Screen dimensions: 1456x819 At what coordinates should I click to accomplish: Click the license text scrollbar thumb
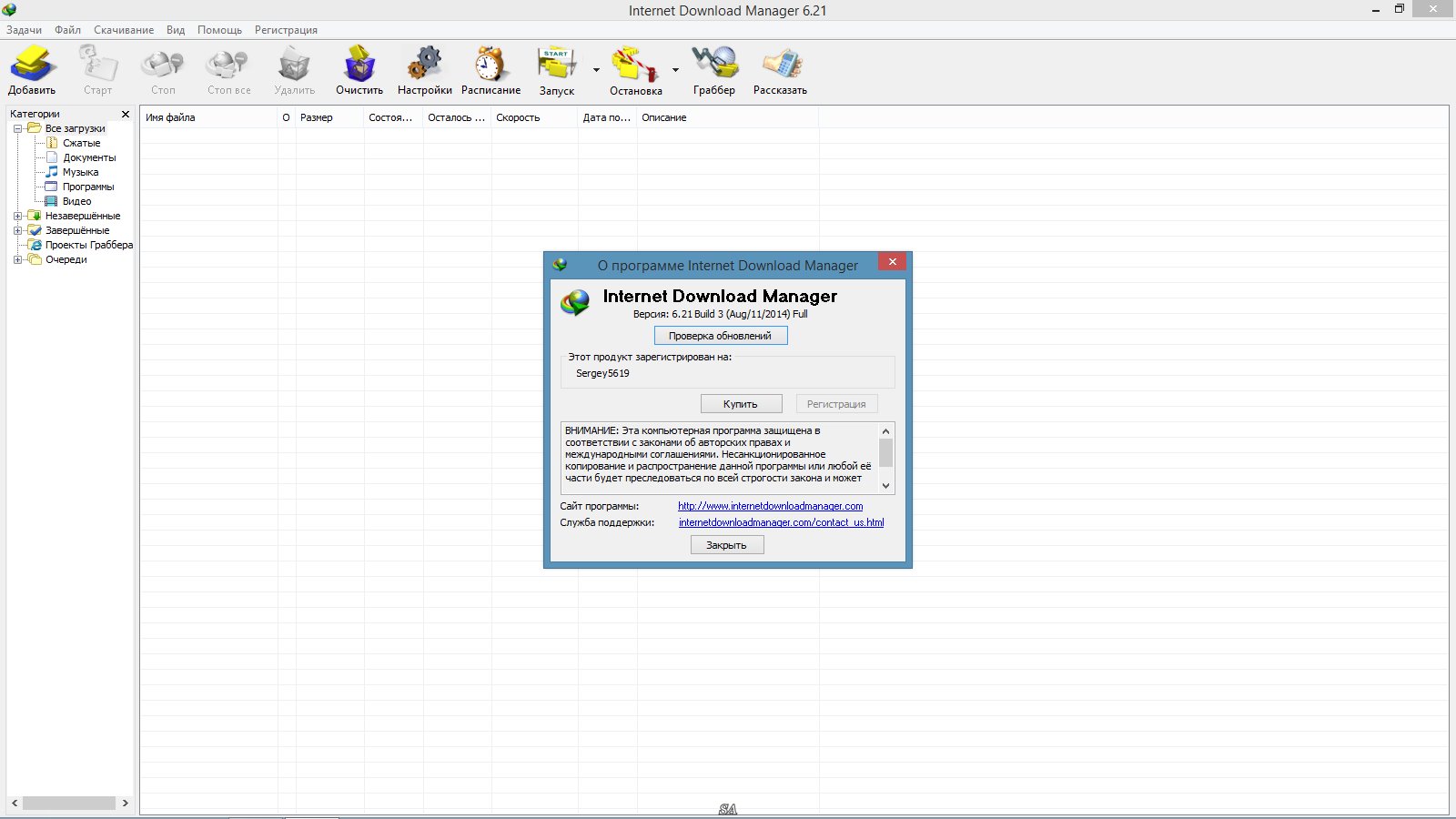885,452
